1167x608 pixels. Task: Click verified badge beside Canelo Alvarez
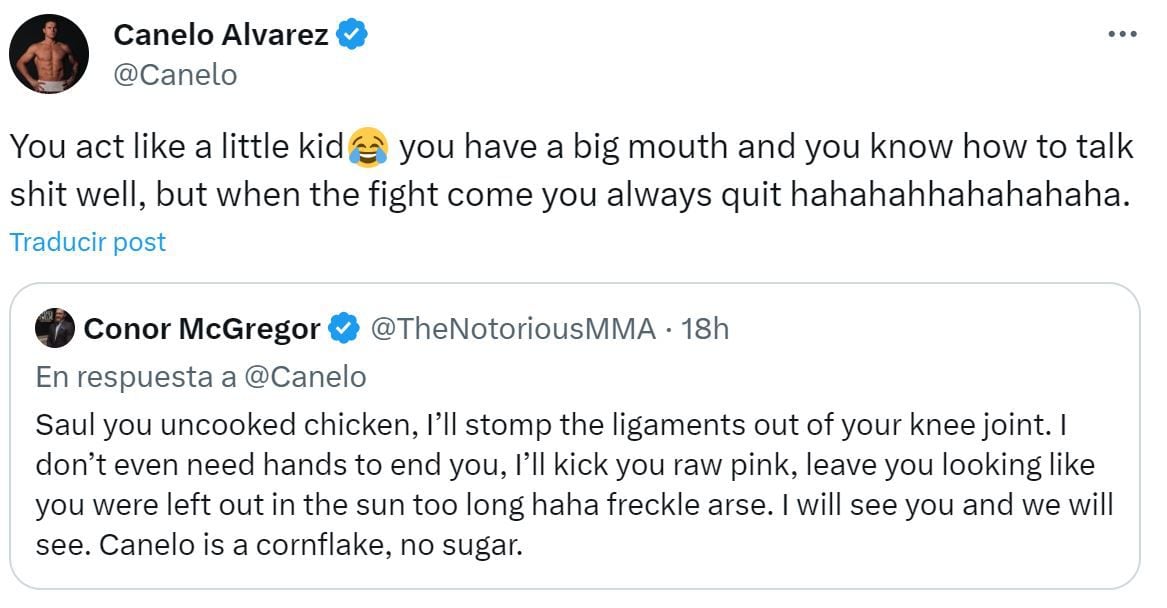pos(353,36)
